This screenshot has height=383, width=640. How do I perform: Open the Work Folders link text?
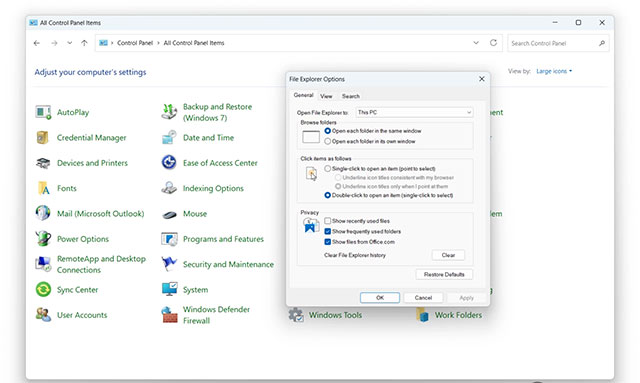(458, 315)
